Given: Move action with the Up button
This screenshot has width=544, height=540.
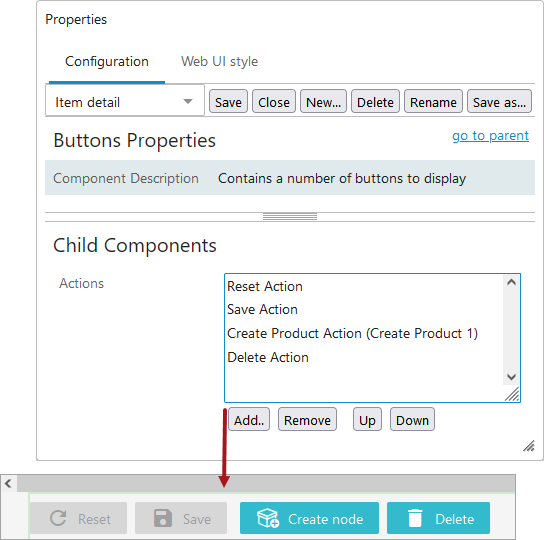Looking at the screenshot, I should [x=367, y=420].
